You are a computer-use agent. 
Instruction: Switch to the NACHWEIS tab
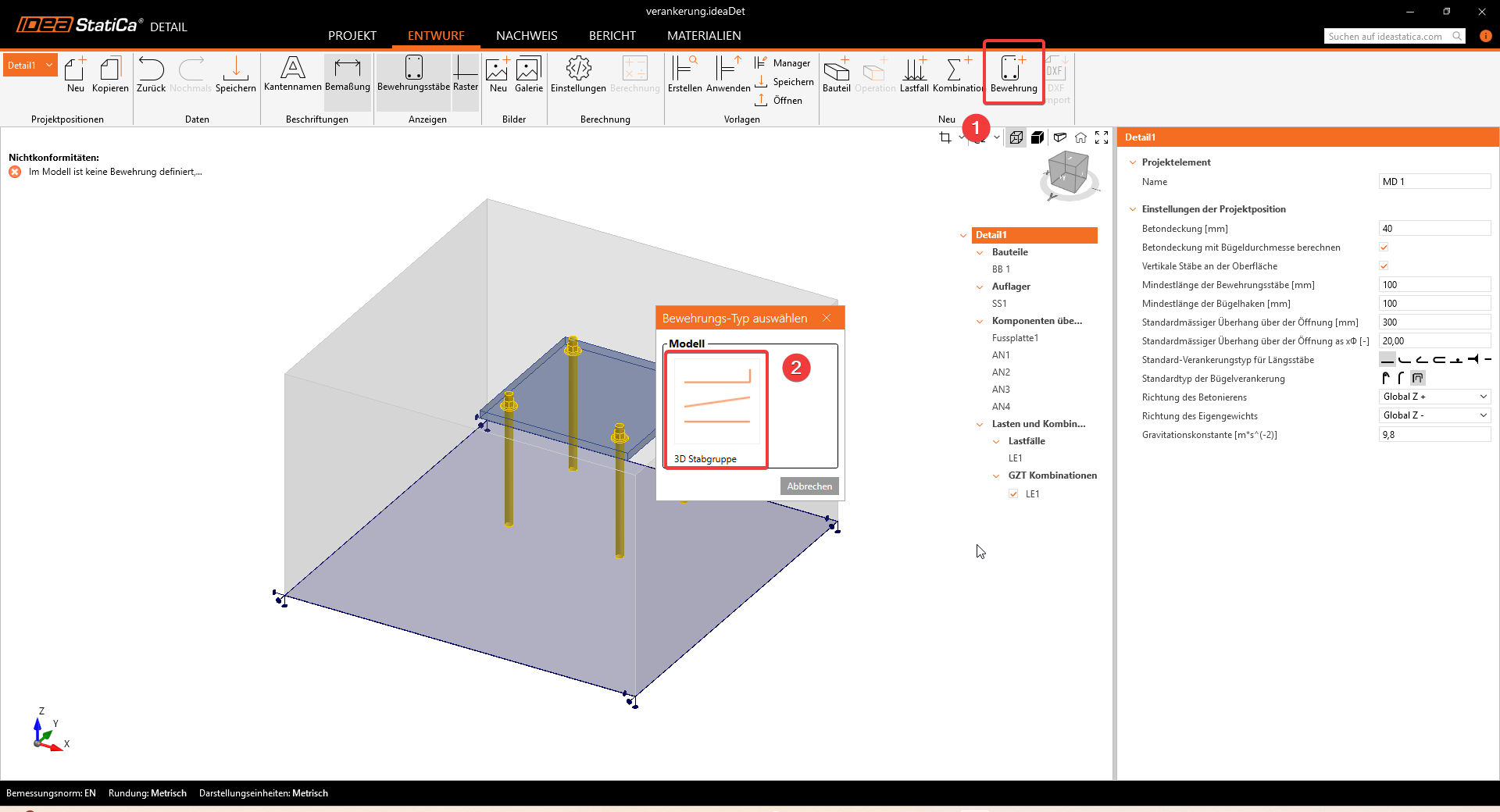coord(527,36)
